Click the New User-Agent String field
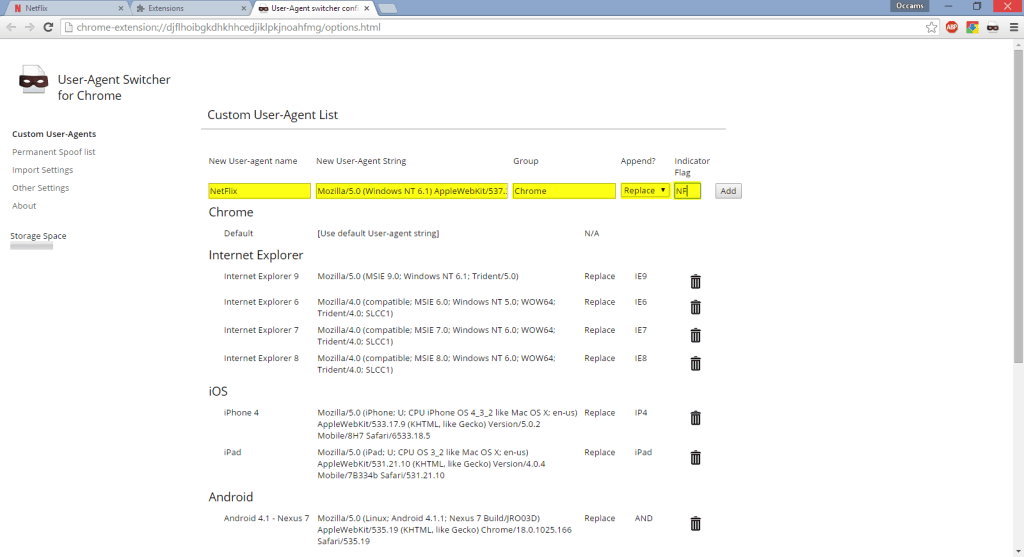 pos(412,191)
